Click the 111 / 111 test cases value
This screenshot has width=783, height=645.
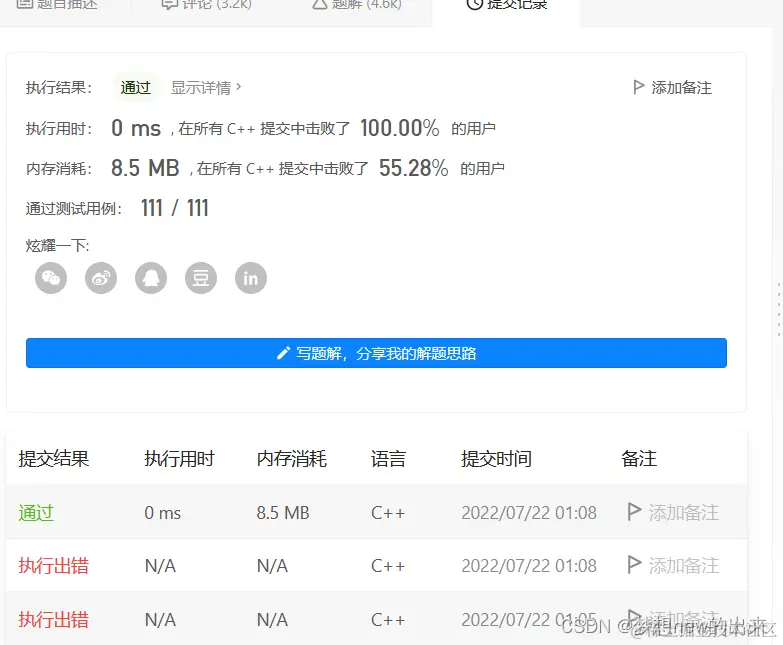tap(175, 208)
